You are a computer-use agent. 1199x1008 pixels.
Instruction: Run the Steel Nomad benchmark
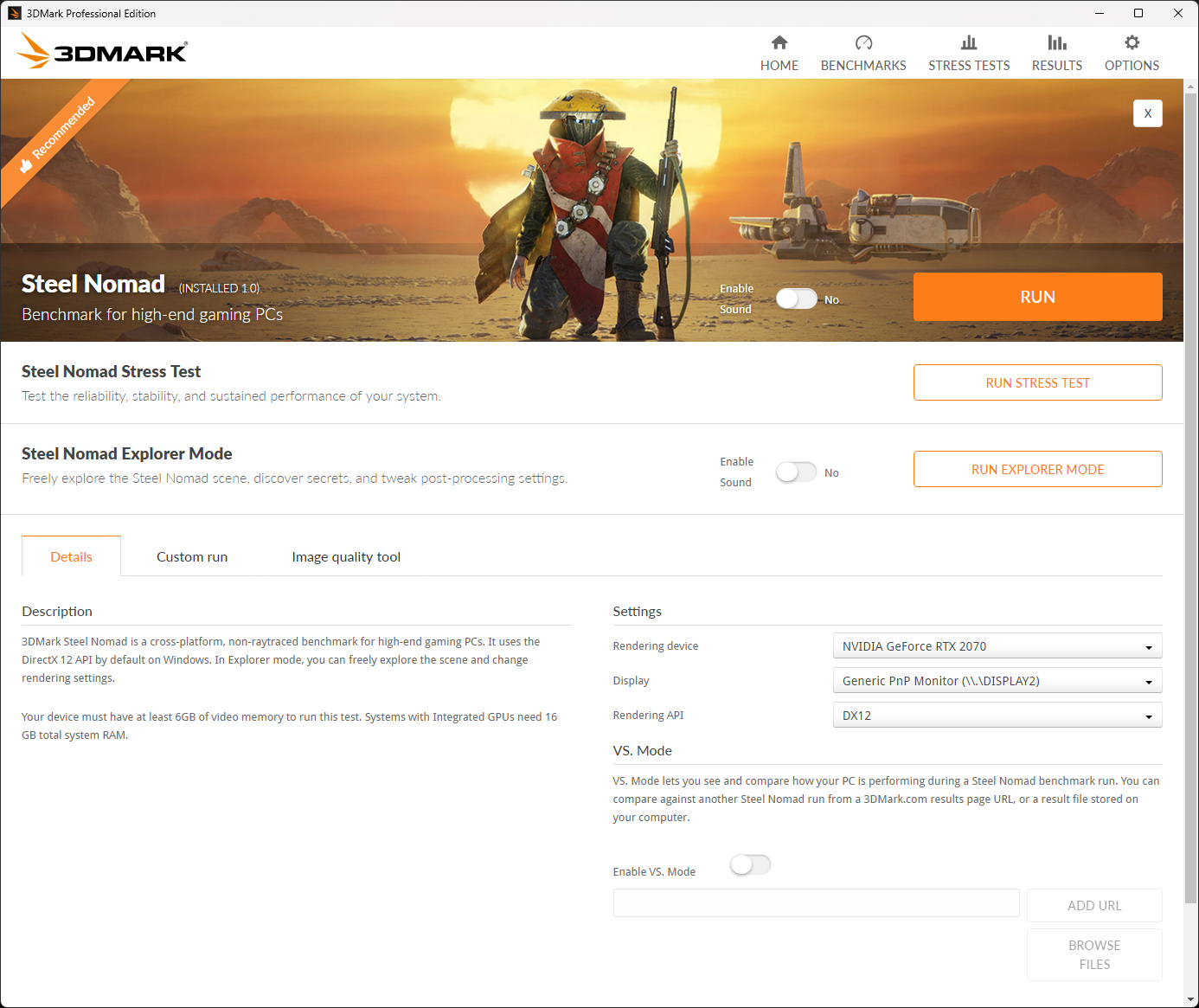[1037, 297]
